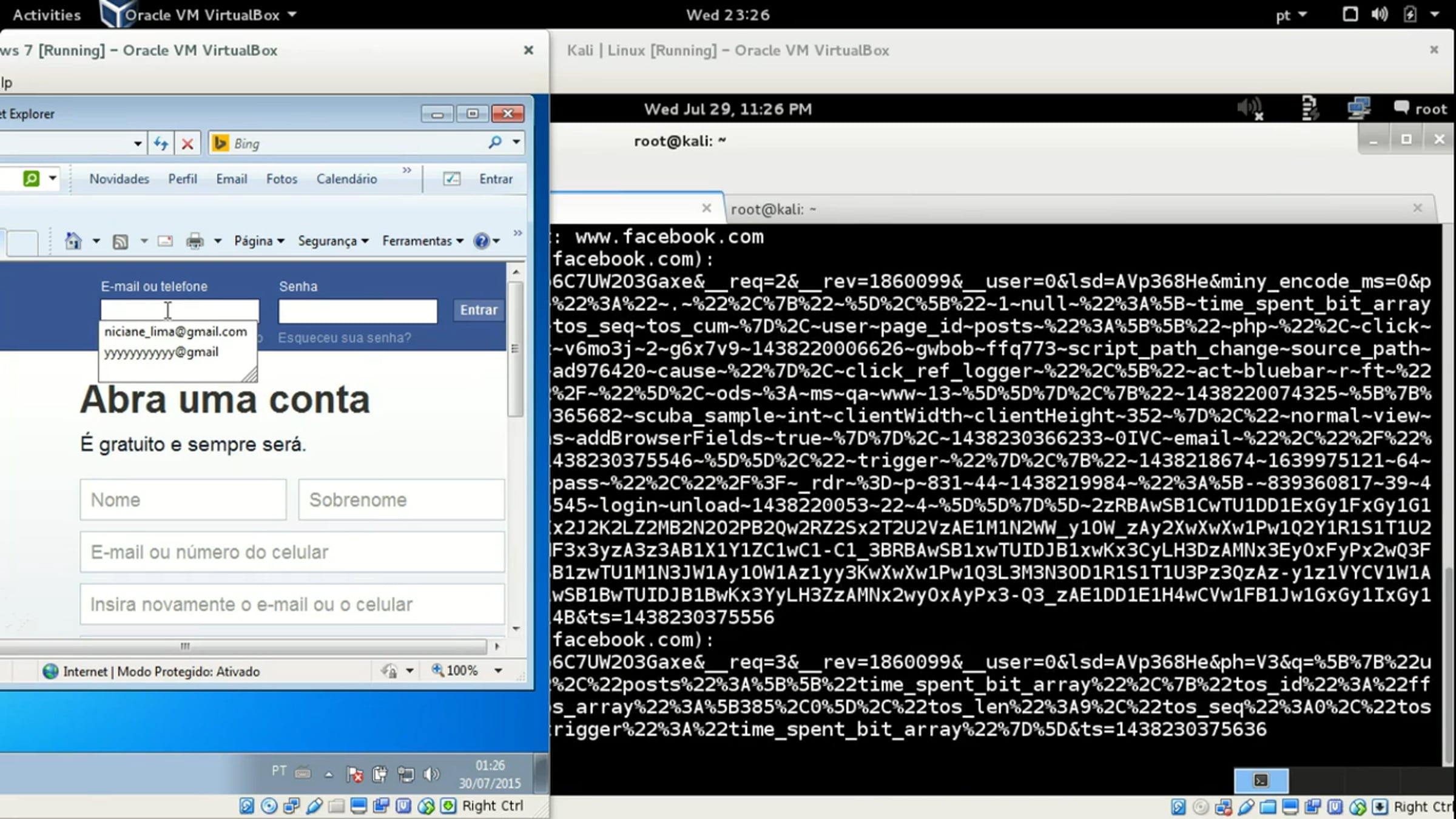The image size is (1456, 819).
Task: Select niciane_lima@gmail.com autocomplete suggestion
Action: point(176,332)
